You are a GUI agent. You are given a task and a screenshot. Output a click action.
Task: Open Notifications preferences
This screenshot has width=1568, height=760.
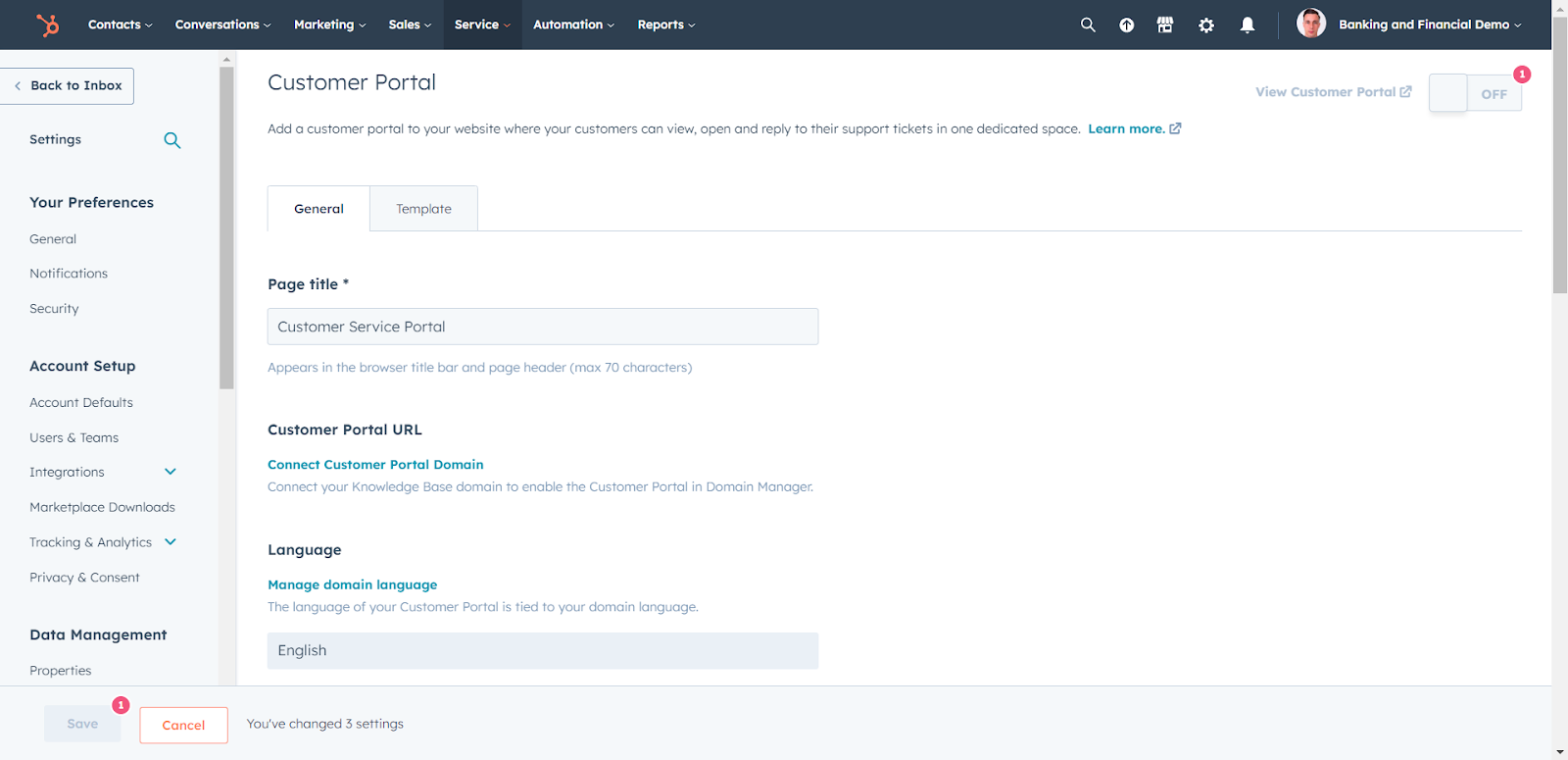click(x=69, y=274)
